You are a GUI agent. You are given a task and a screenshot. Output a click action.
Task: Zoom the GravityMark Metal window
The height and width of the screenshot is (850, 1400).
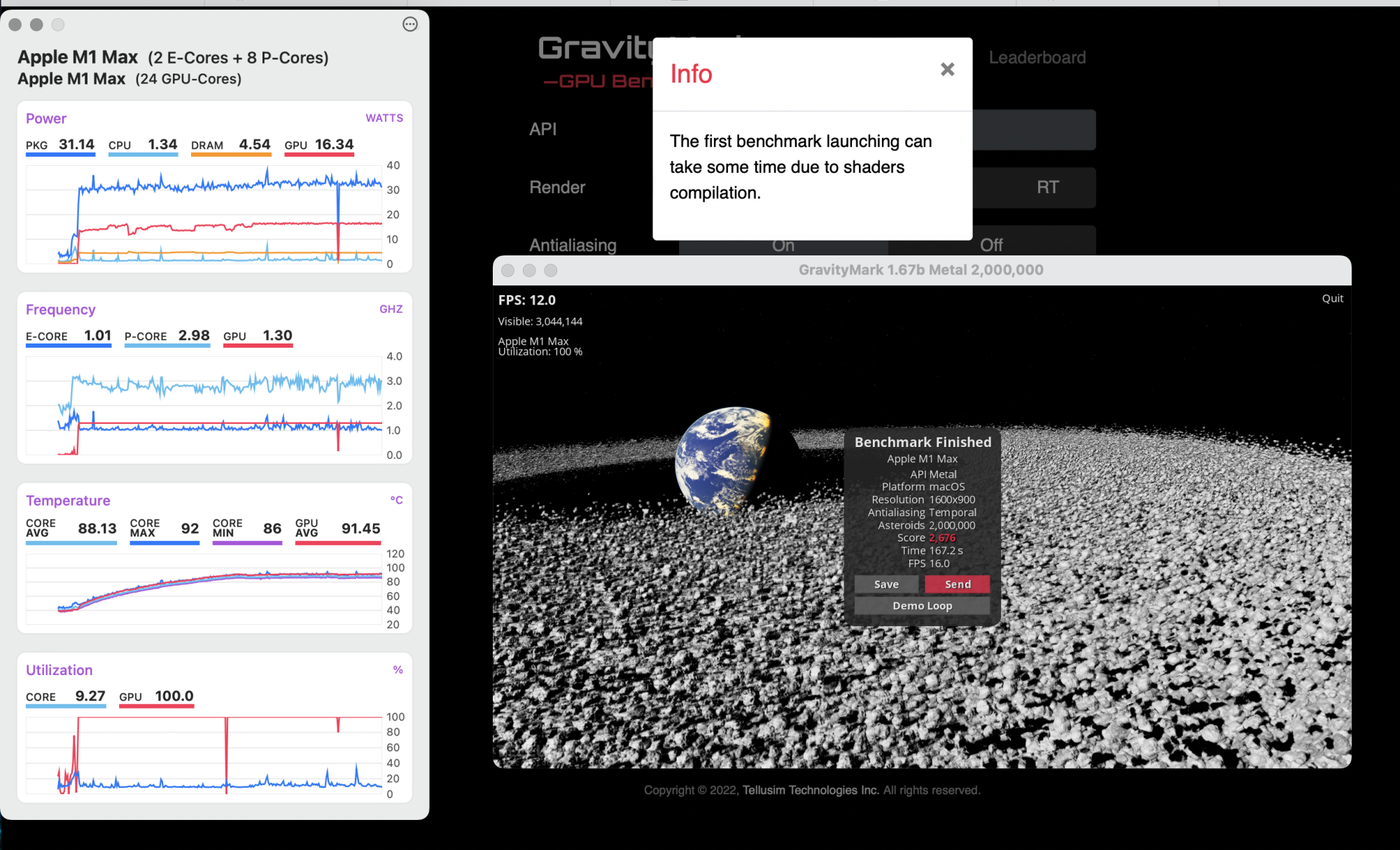(551, 270)
